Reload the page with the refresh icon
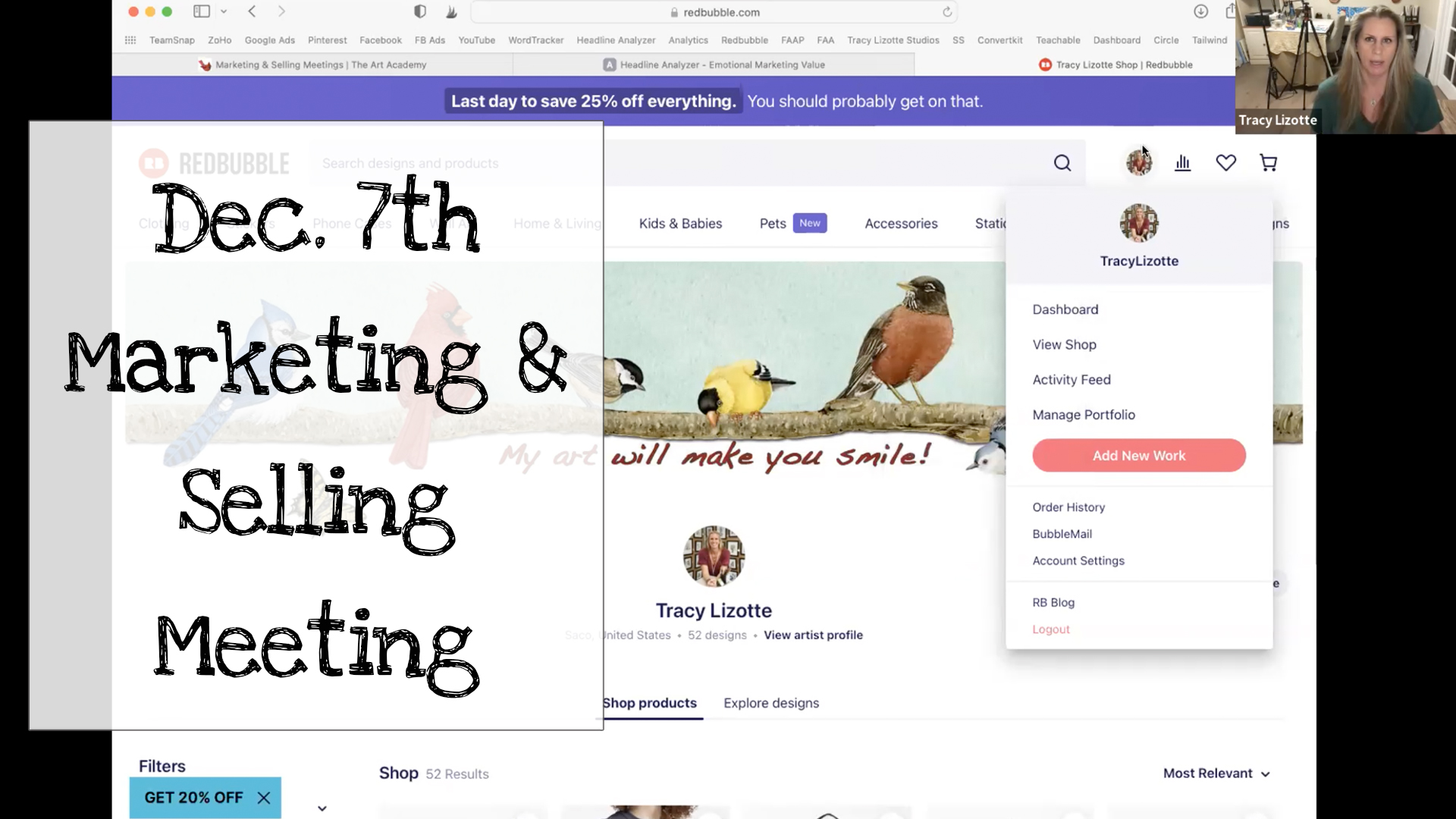 947,12
